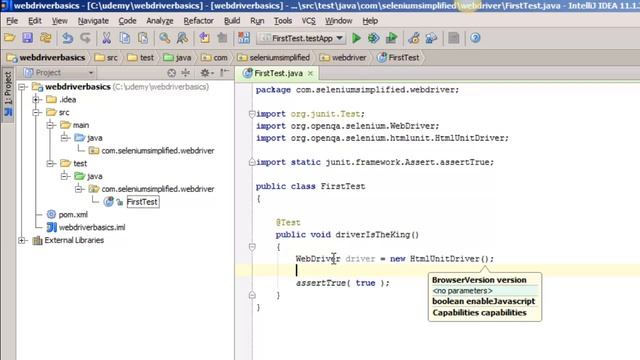Open the VCS menu
The height and width of the screenshot is (360, 640).
click(309, 21)
